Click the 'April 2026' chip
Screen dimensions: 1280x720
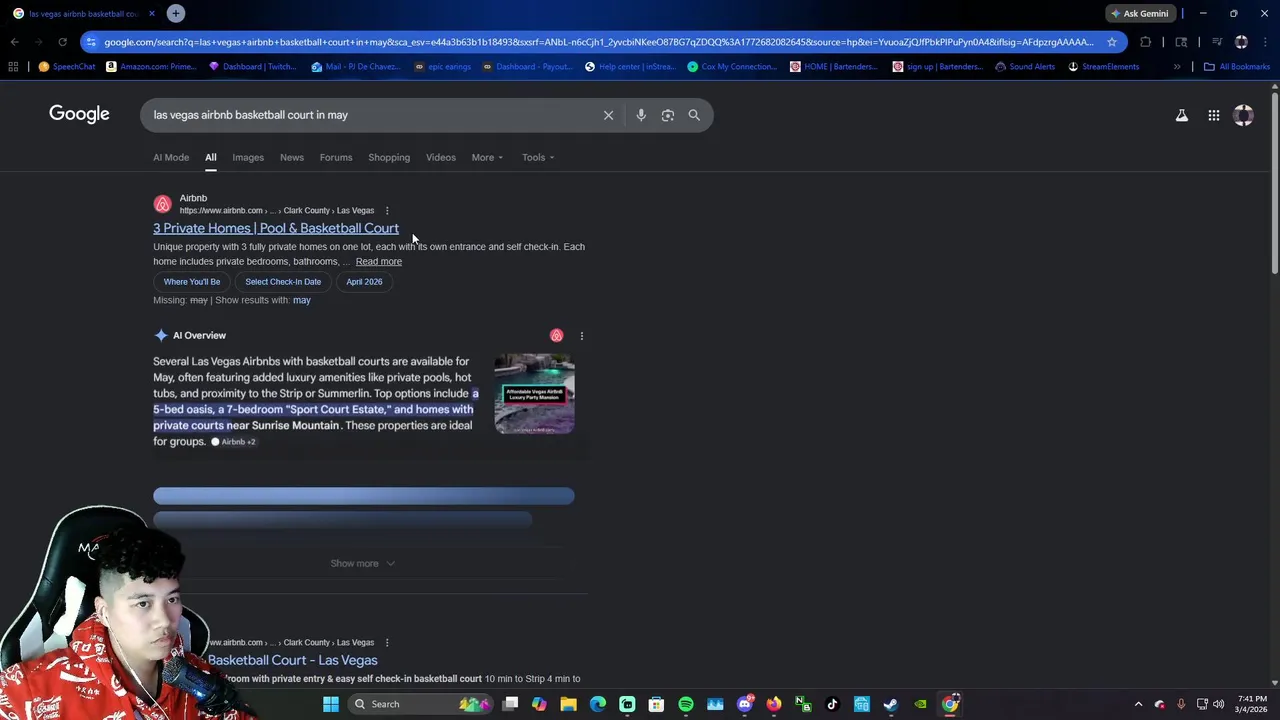pyautogui.click(x=364, y=282)
